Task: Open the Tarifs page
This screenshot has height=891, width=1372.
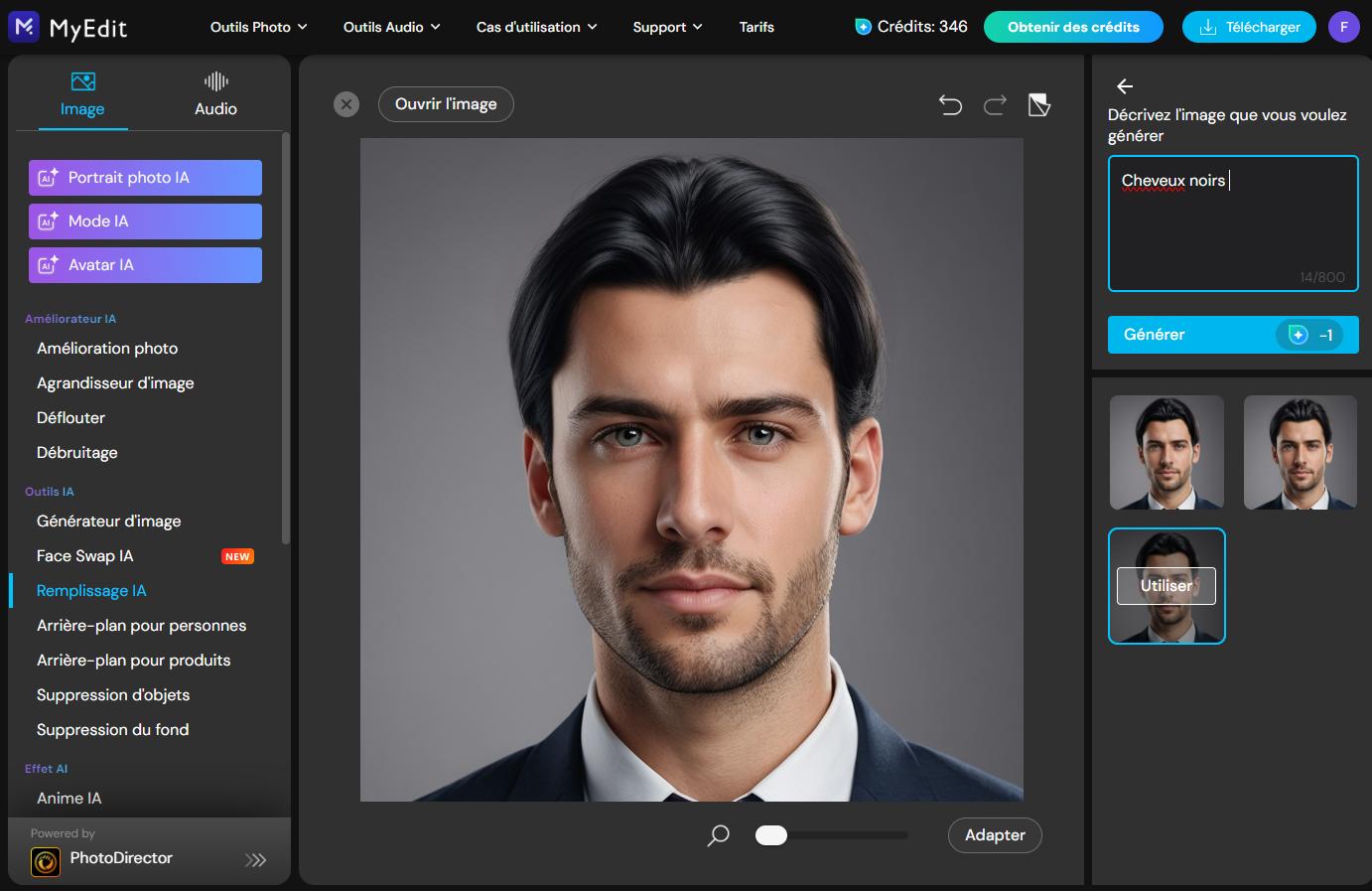Action: tap(756, 27)
